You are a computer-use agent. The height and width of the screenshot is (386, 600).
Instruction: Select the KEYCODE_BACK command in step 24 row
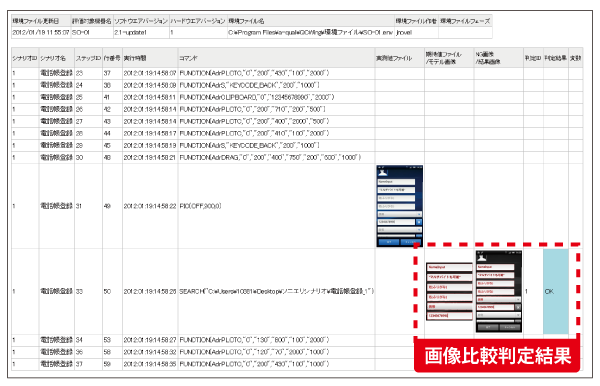276,85
